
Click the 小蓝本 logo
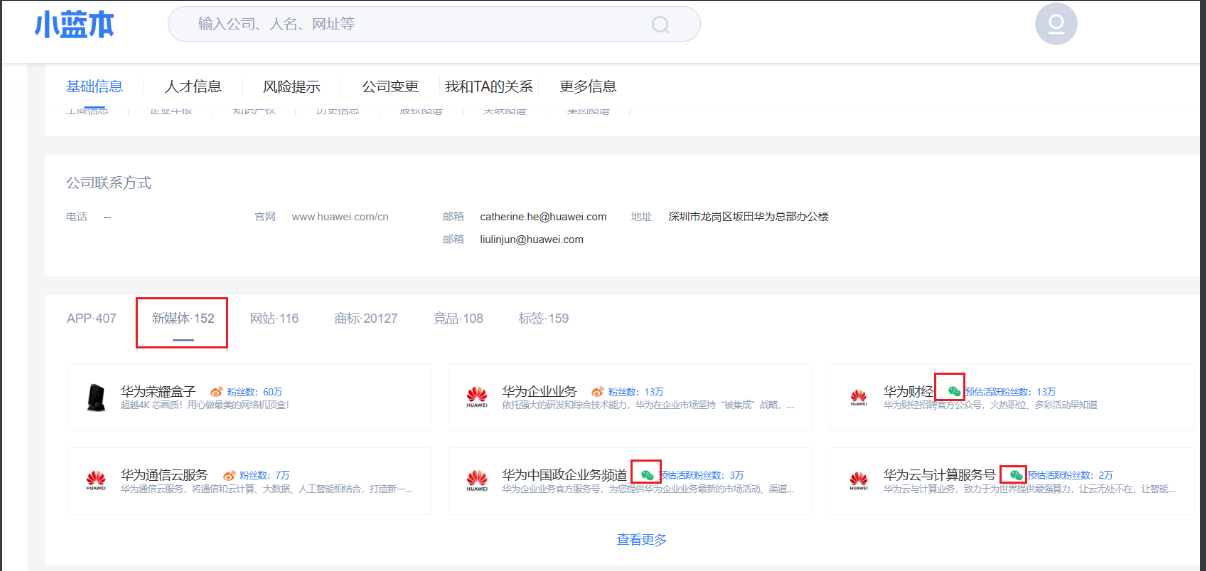point(74,23)
